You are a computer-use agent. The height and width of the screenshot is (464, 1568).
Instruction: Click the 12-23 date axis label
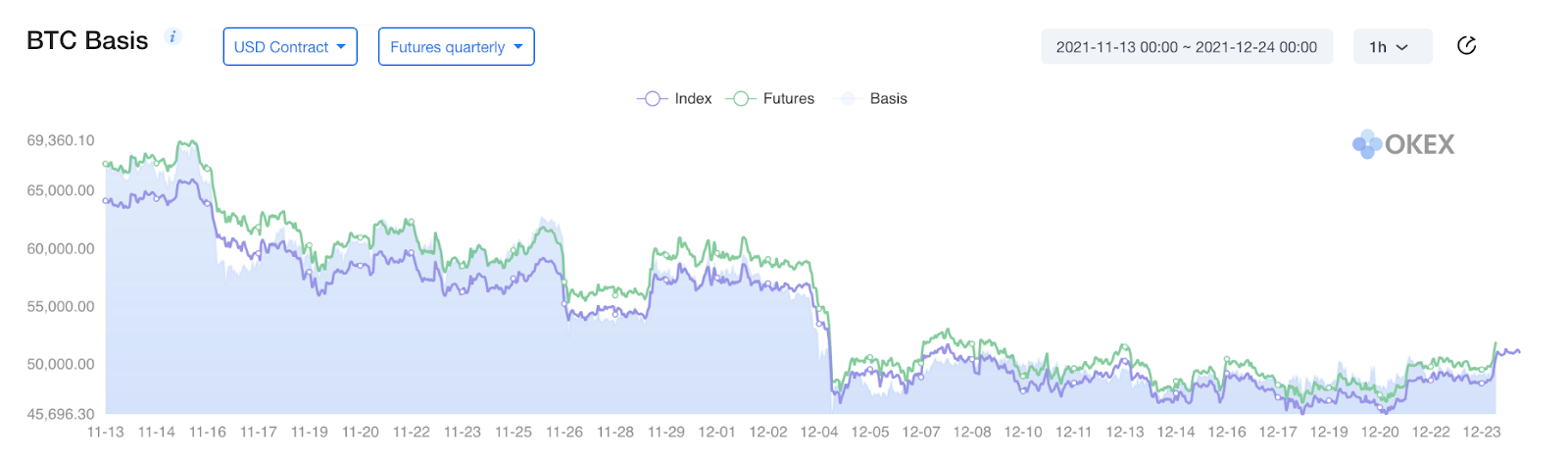[x=1482, y=432]
